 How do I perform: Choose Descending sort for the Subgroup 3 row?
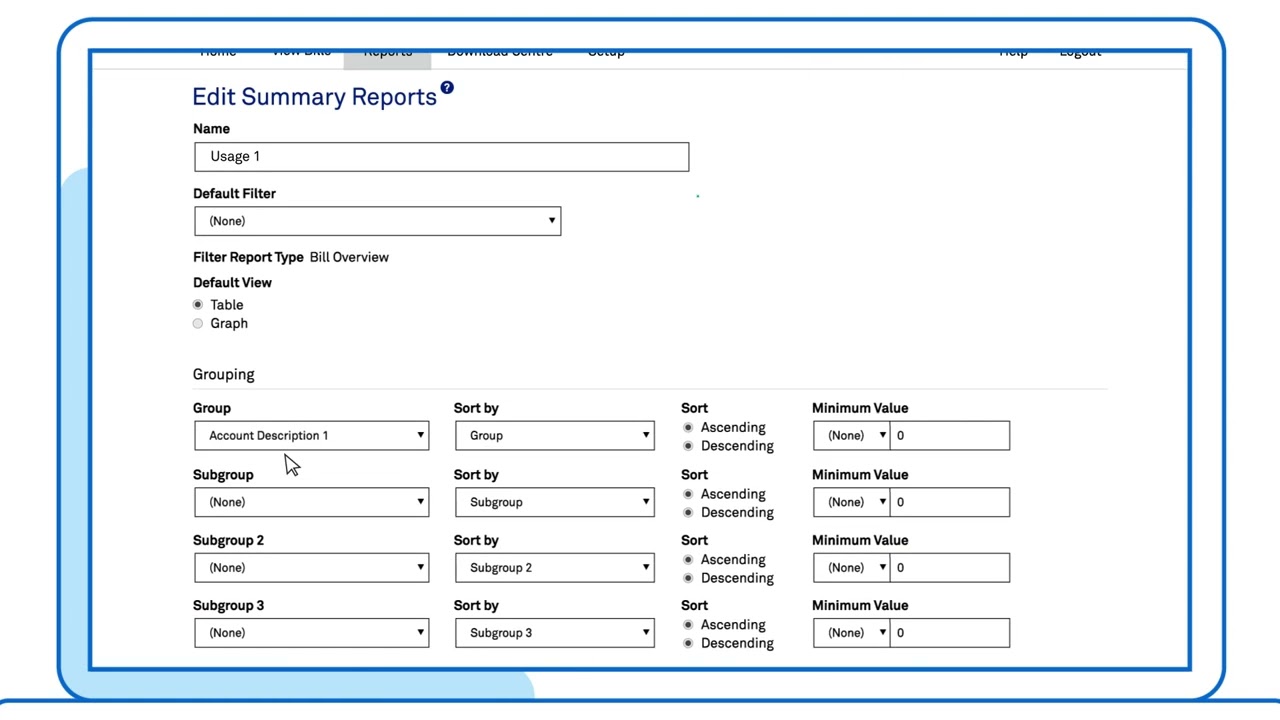click(x=688, y=643)
